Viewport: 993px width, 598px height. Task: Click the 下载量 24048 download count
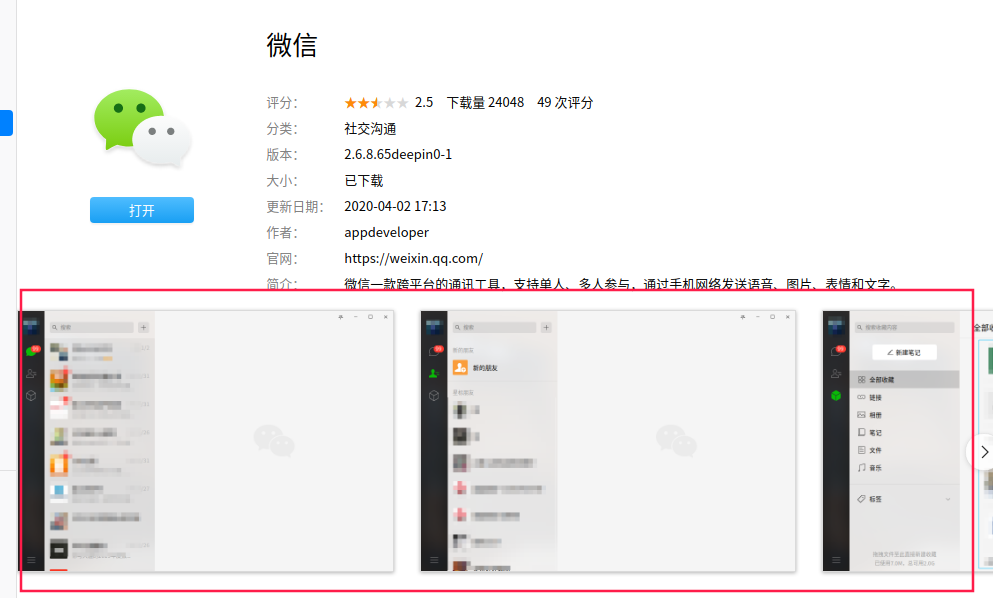[x=485, y=103]
